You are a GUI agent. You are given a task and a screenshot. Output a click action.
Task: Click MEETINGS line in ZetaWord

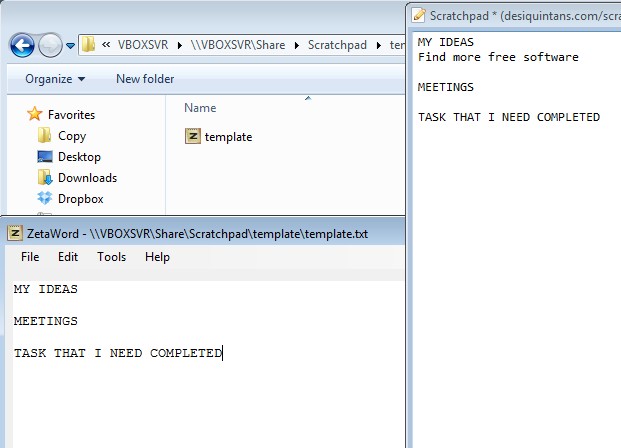(x=46, y=321)
